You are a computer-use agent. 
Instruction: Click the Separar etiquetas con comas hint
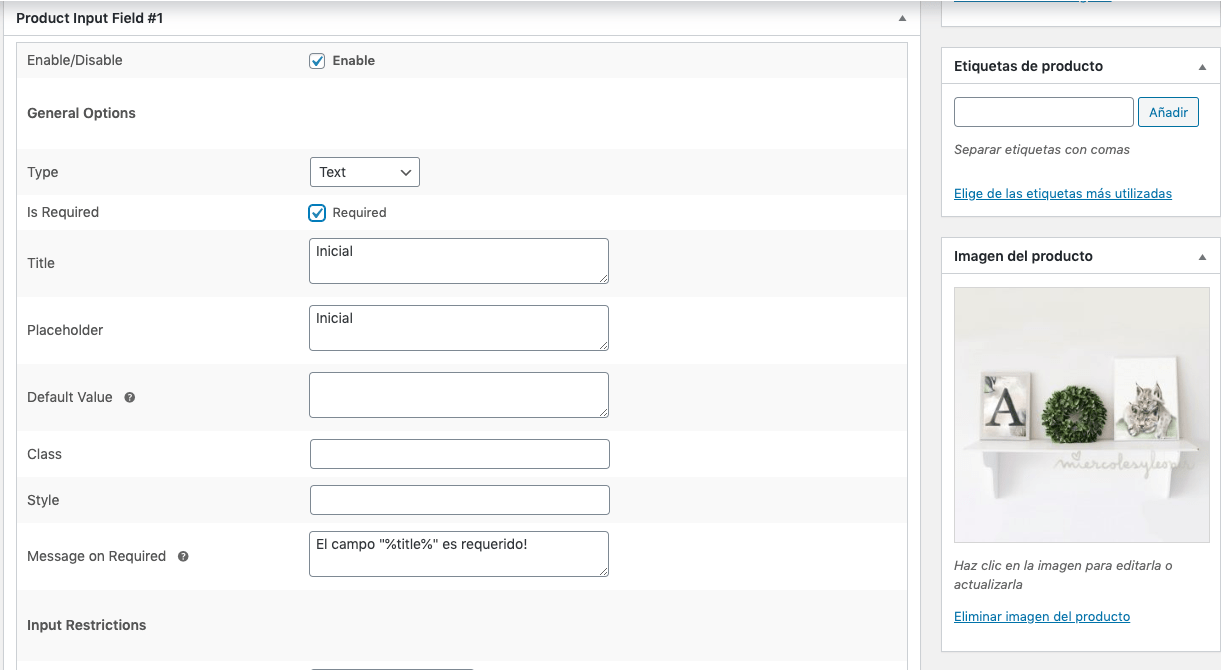click(1042, 149)
